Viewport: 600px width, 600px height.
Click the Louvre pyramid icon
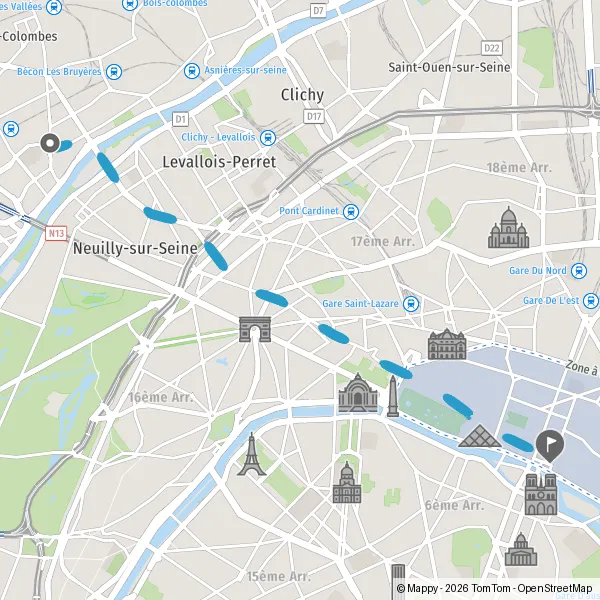pyautogui.click(x=480, y=435)
